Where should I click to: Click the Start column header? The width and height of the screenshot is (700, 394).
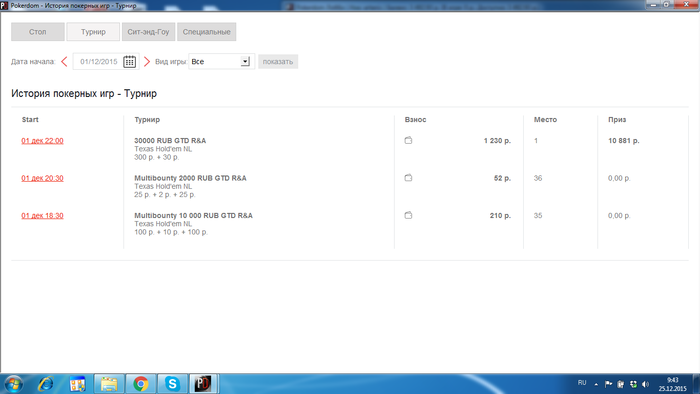pyautogui.click(x=30, y=120)
